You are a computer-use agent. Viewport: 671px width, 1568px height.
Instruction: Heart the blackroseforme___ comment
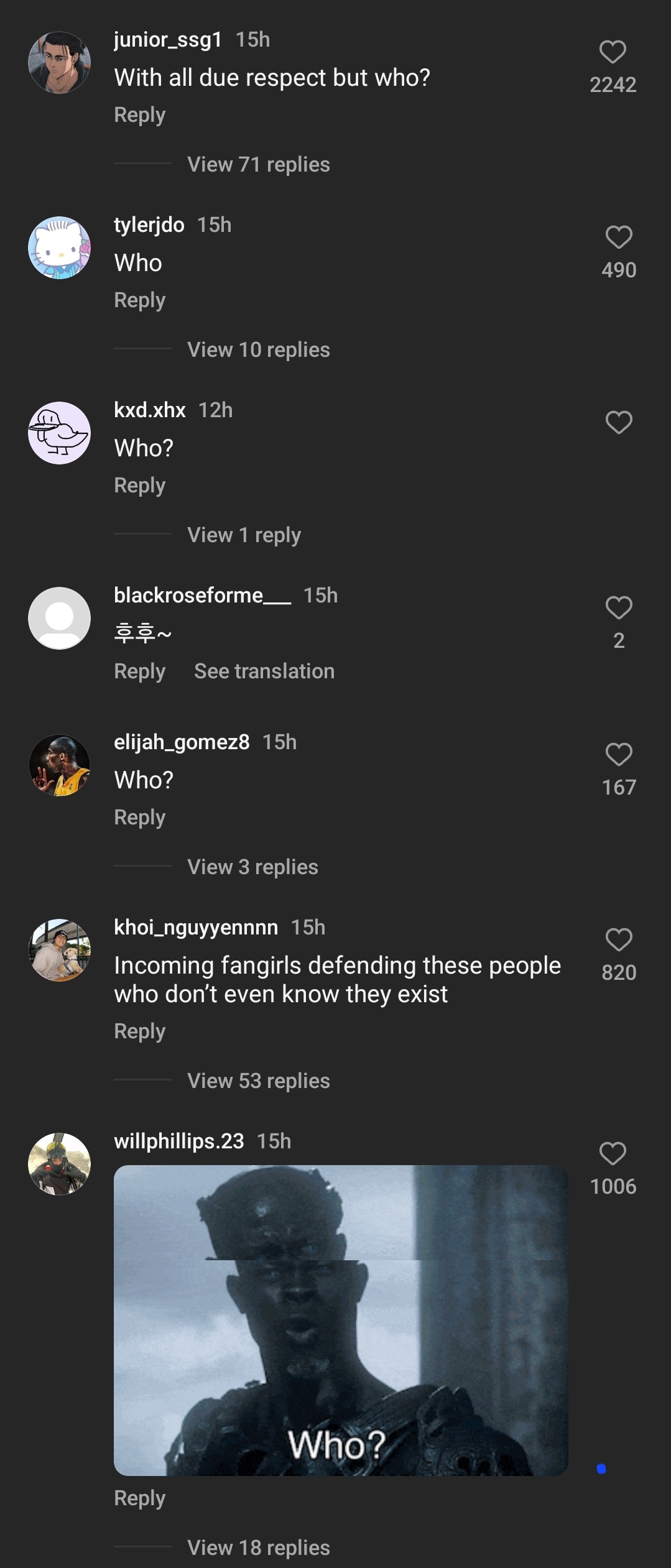(x=619, y=608)
